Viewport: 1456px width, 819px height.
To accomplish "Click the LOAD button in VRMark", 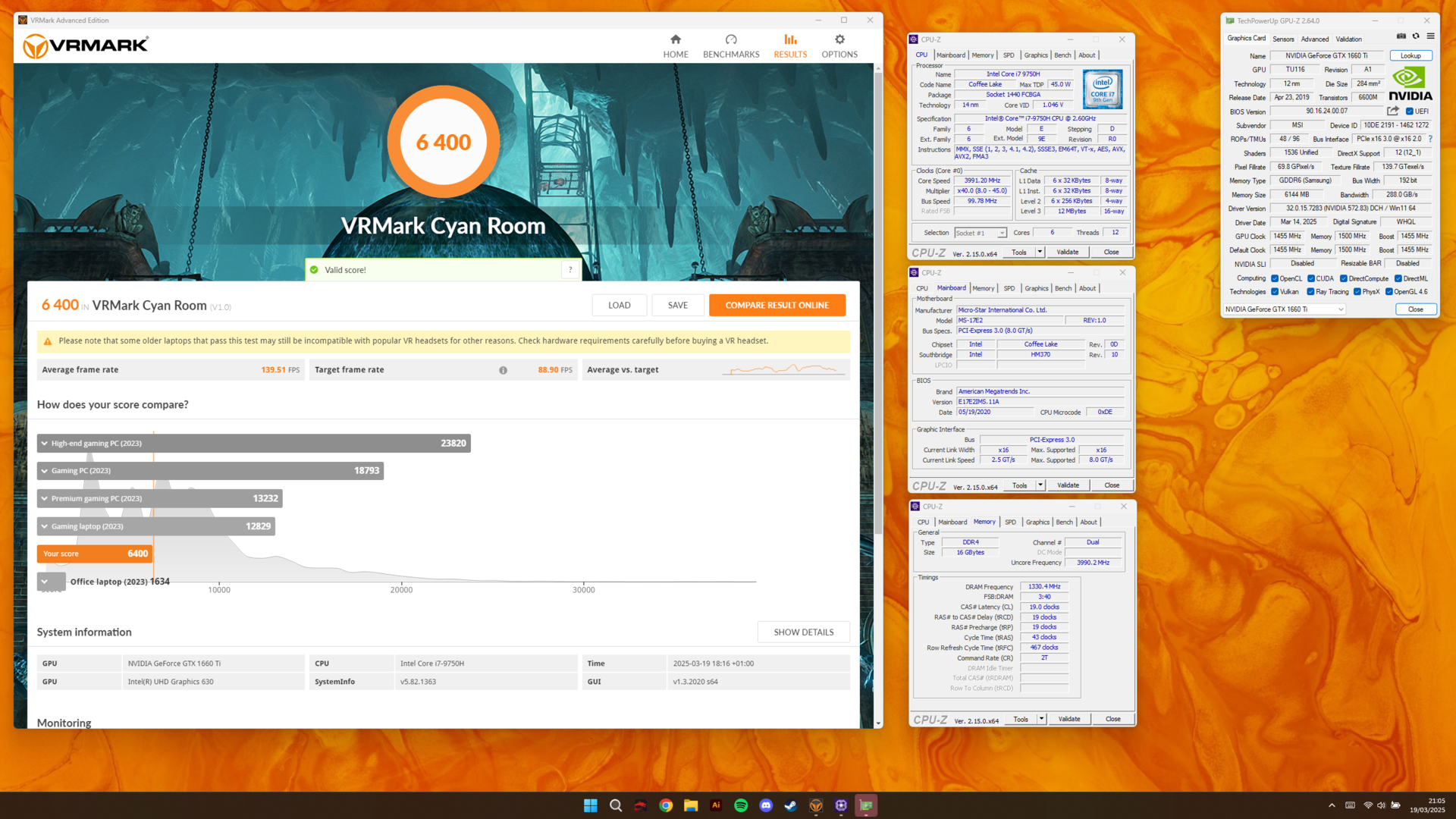I will click(619, 305).
